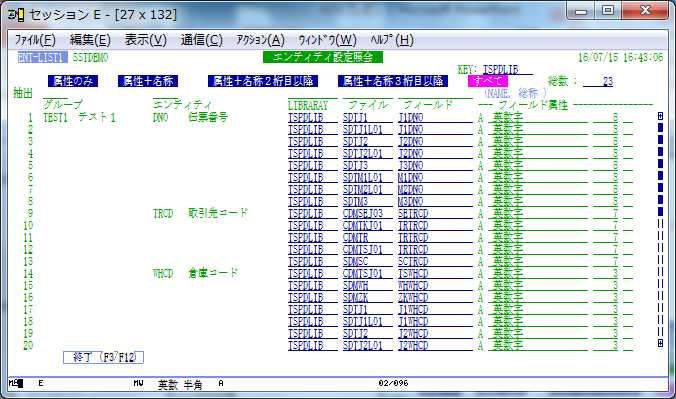Click the 属性+名称2桁目以降 button

coord(263,81)
